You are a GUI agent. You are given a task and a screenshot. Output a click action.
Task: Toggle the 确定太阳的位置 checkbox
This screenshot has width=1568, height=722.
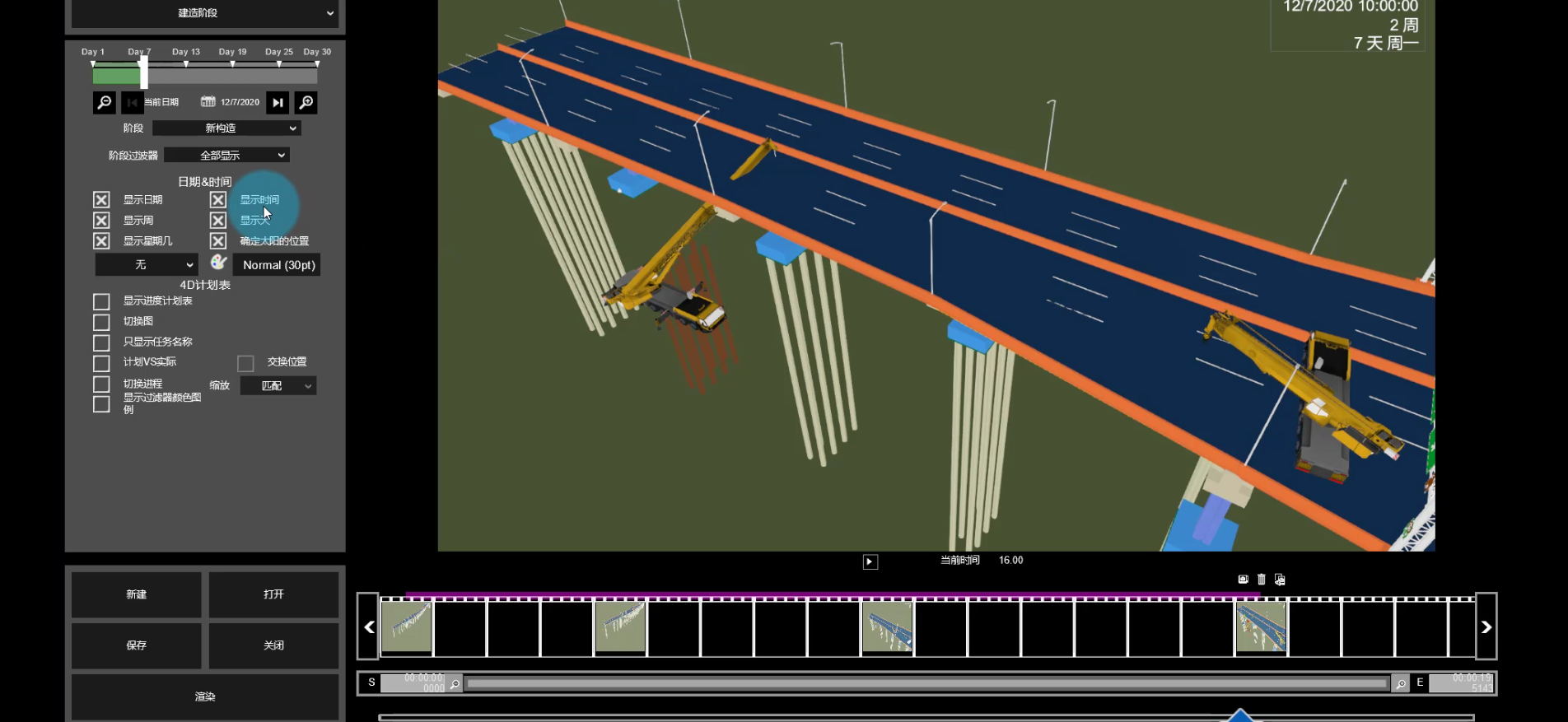point(218,241)
